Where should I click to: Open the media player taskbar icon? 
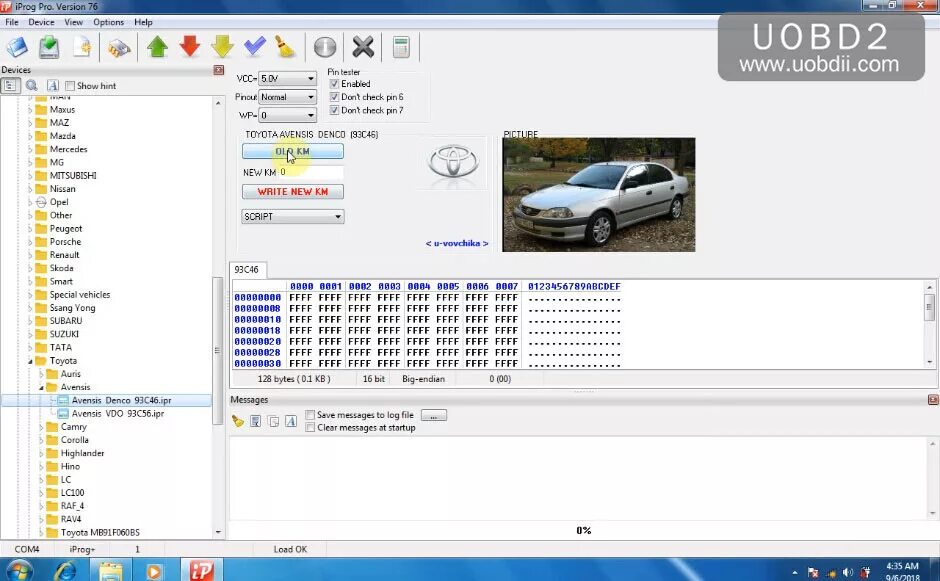pyautogui.click(x=153, y=571)
